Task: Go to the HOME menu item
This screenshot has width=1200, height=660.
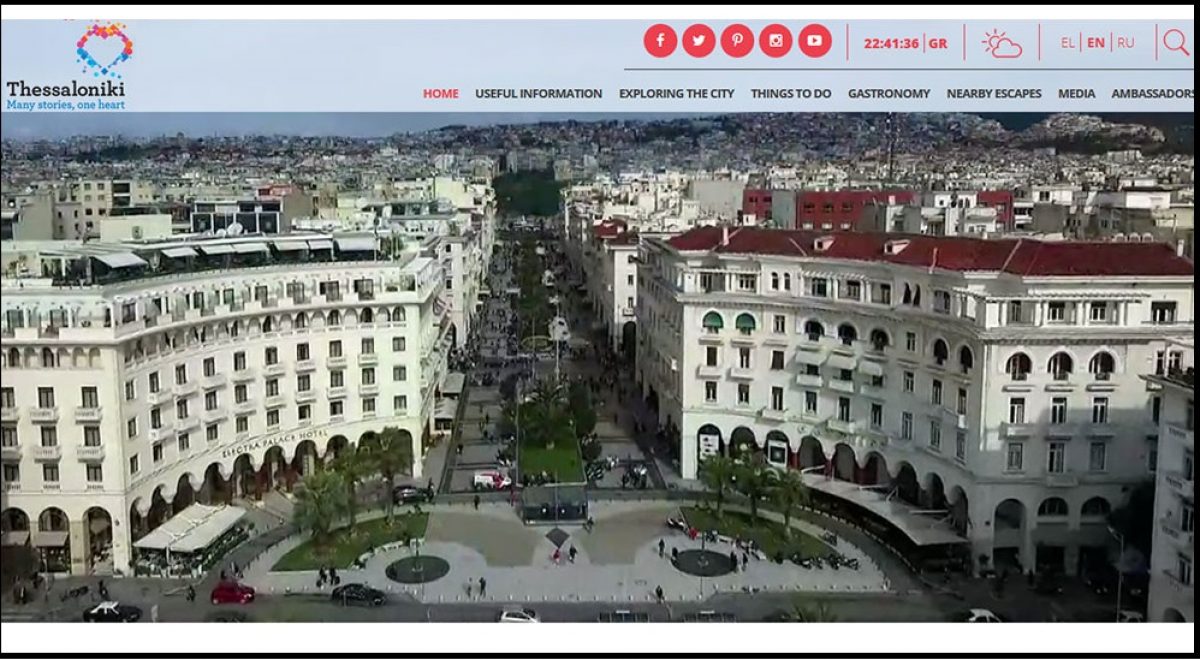Action: coord(440,94)
